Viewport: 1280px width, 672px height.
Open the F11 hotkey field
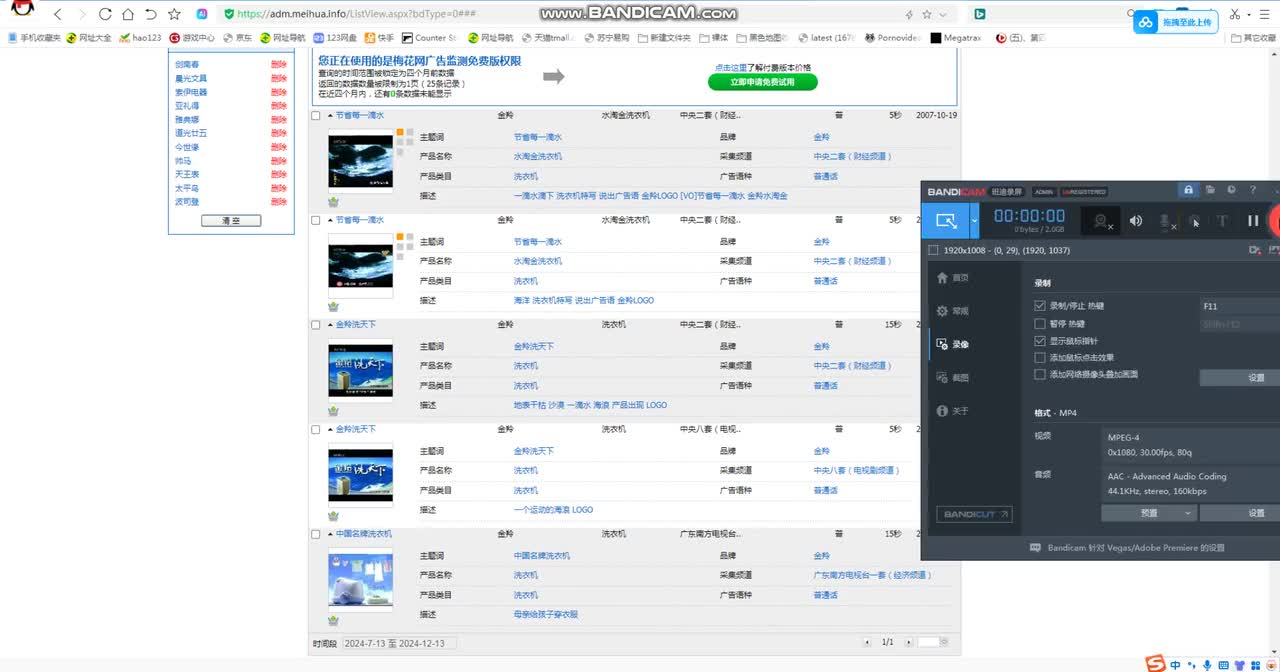pyautogui.click(x=1240, y=306)
